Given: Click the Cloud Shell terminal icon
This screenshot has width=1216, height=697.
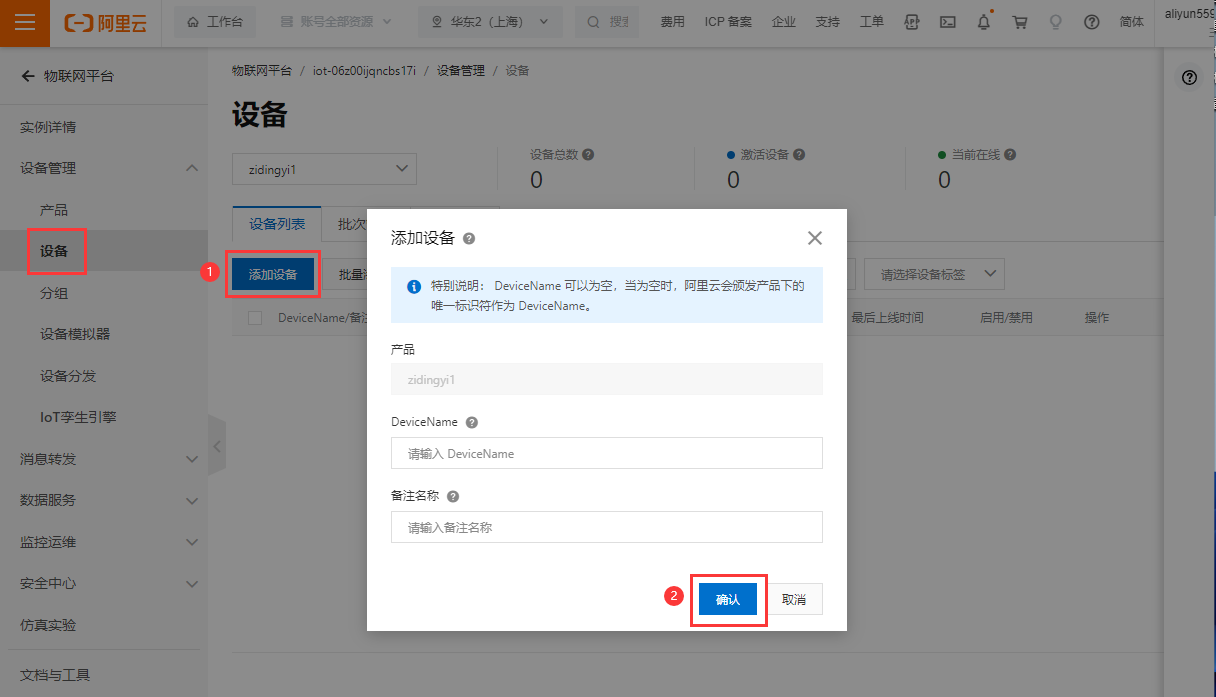Looking at the screenshot, I should coord(948,22).
